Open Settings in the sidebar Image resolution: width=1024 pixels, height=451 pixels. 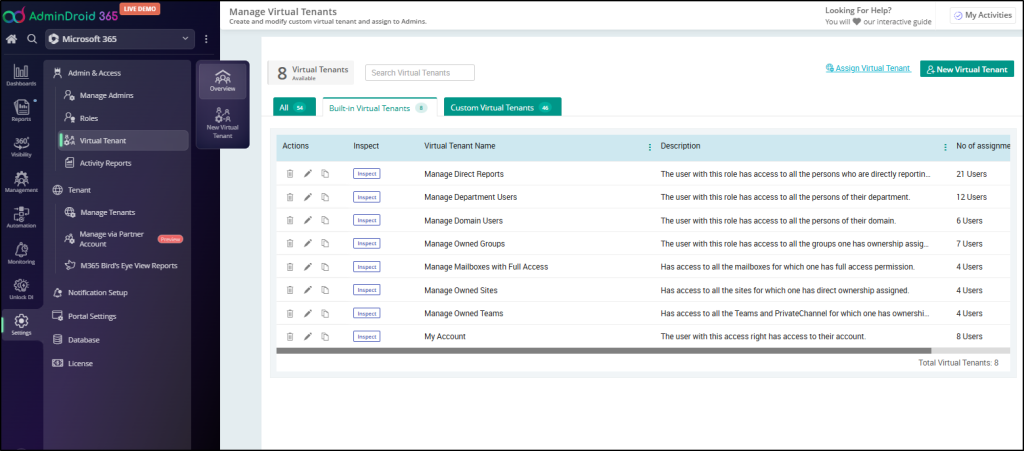(x=22, y=324)
